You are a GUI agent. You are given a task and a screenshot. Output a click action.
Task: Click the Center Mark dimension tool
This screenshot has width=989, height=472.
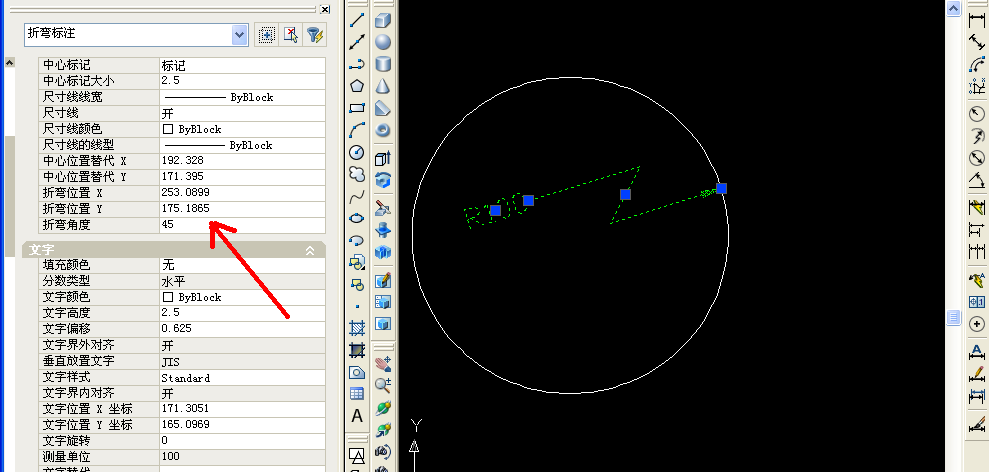[x=976, y=324]
